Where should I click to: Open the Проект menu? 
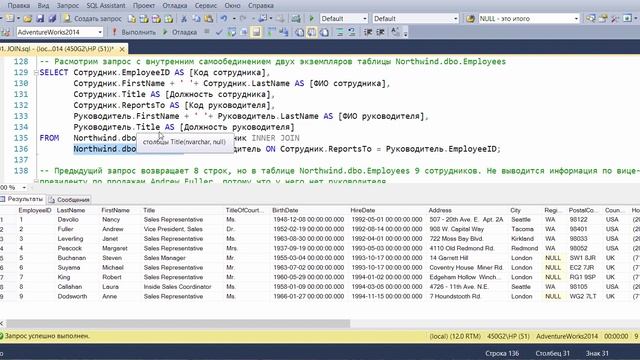(x=144, y=6)
